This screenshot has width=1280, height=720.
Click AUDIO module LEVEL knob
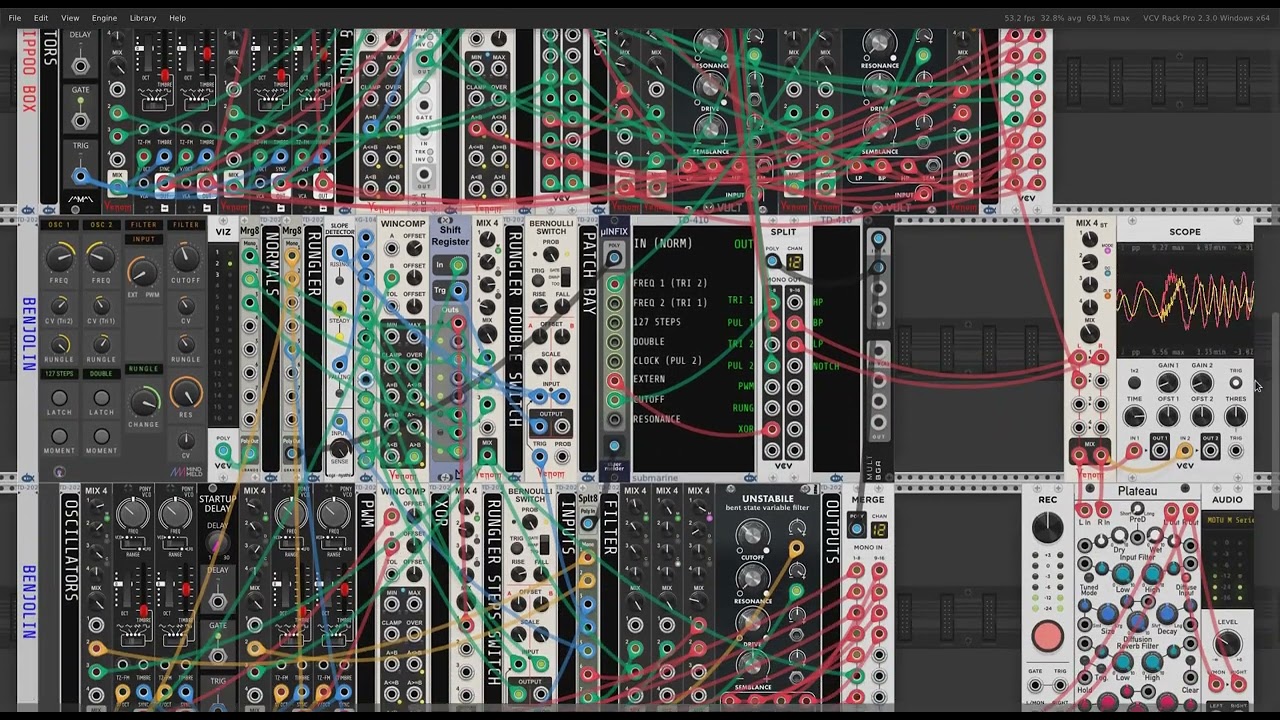[x=1227, y=644]
